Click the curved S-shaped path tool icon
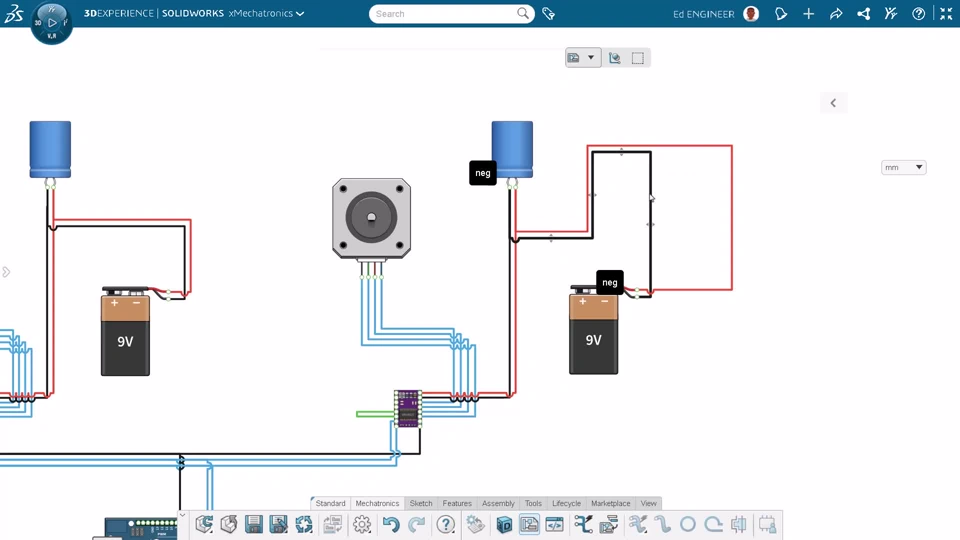Screen dimensions: 960x540 662,524
